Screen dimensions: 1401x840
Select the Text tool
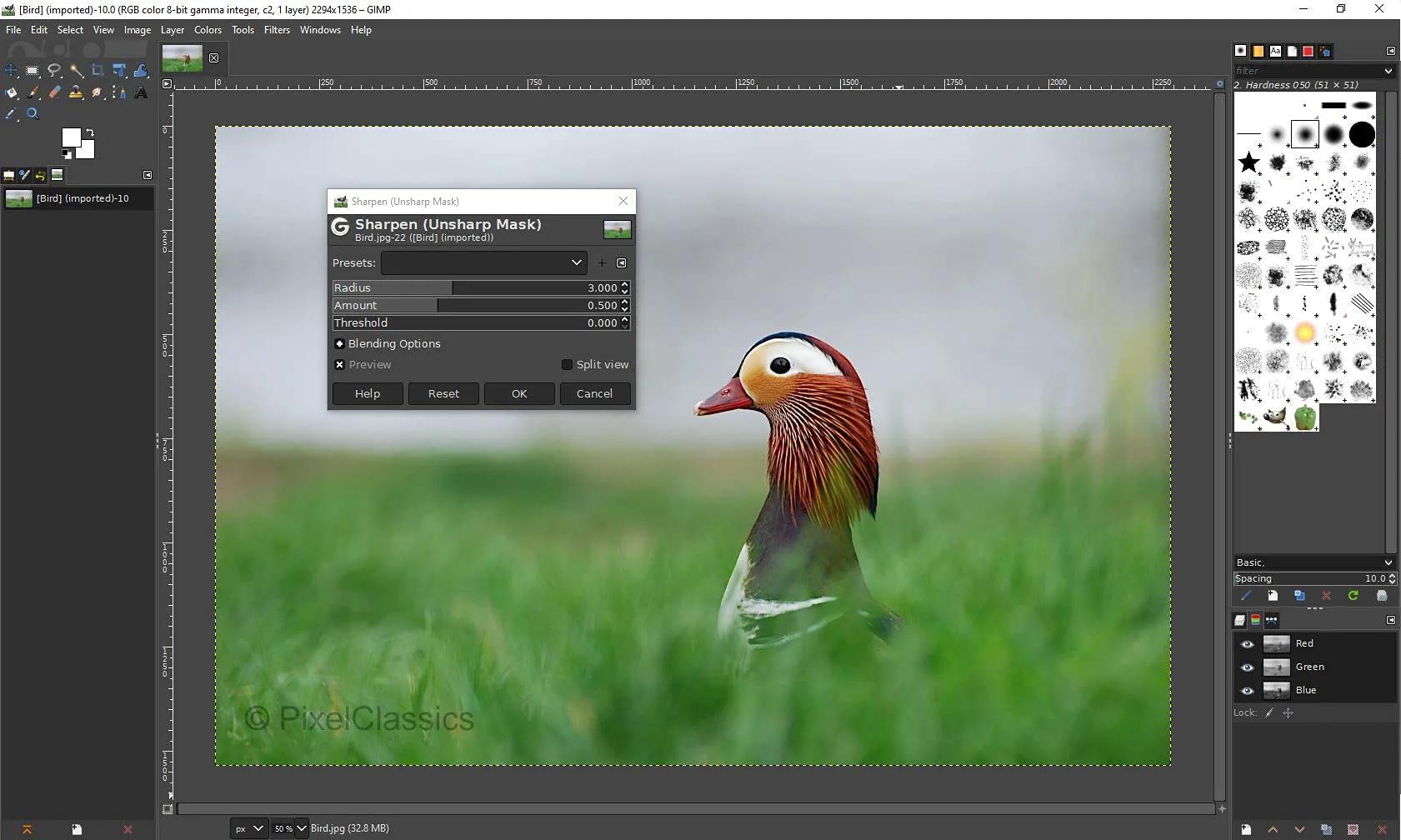point(140,92)
